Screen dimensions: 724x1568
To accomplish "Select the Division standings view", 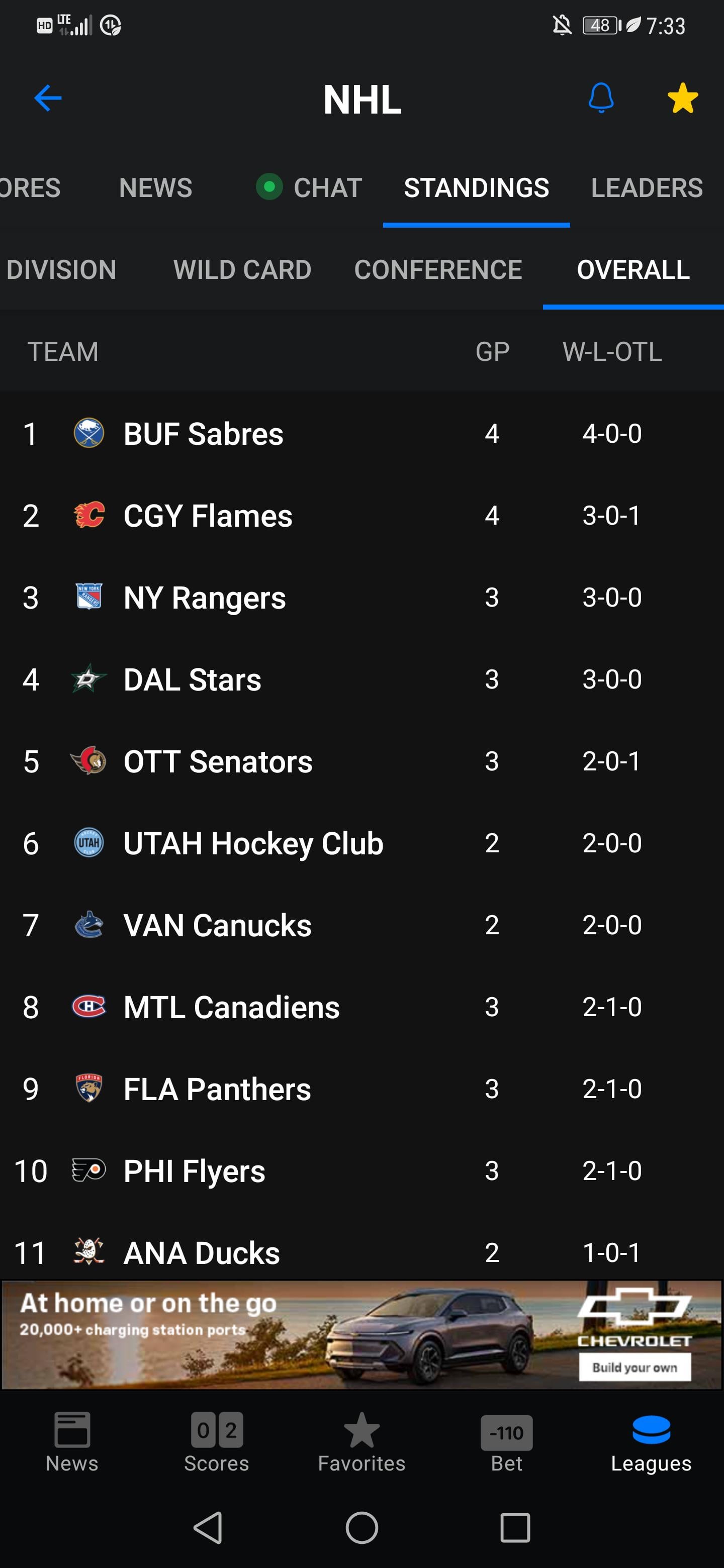I will tap(61, 270).
